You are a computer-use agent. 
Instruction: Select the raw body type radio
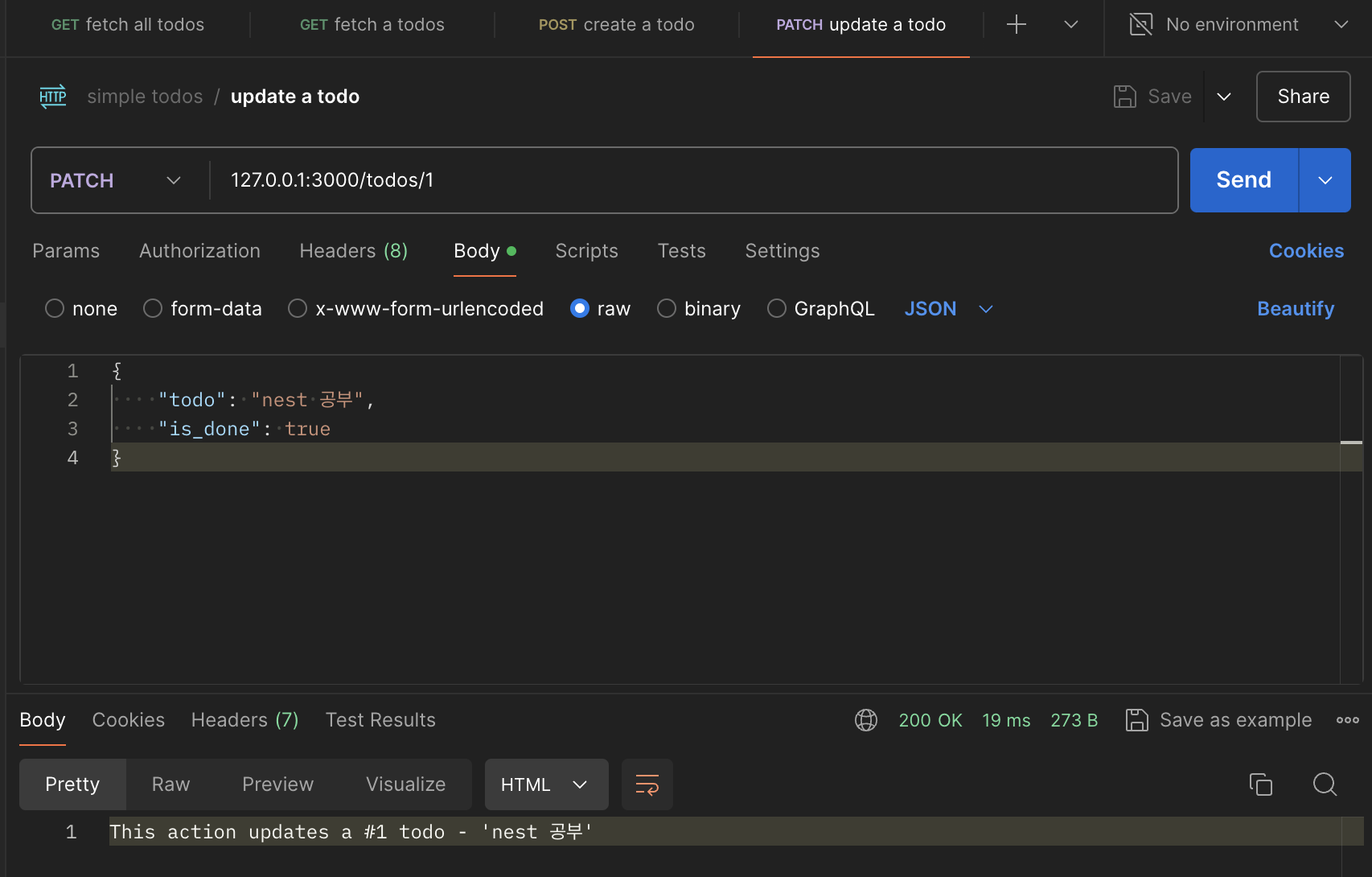tap(580, 309)
